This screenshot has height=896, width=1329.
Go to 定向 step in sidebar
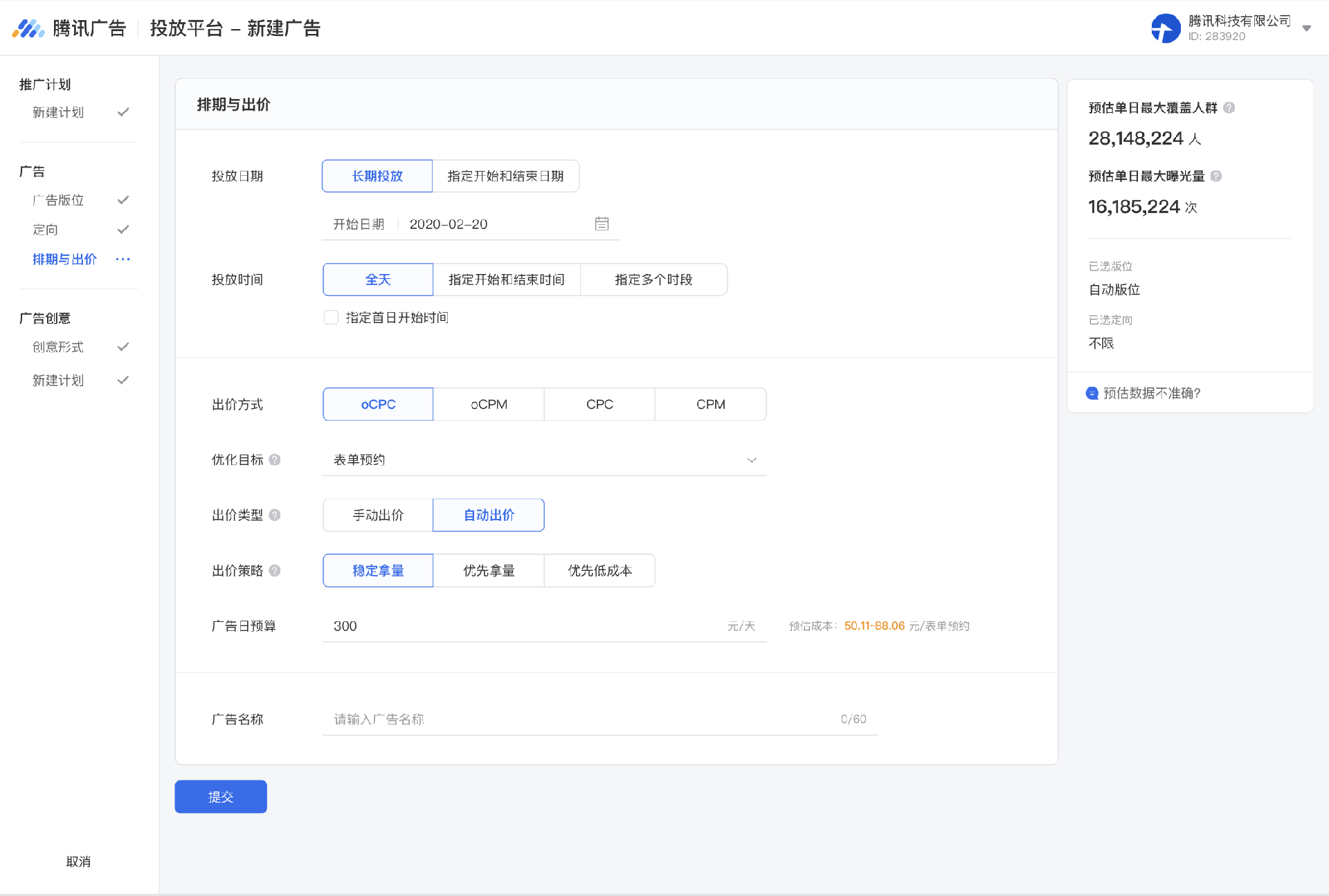pos(46,229)
